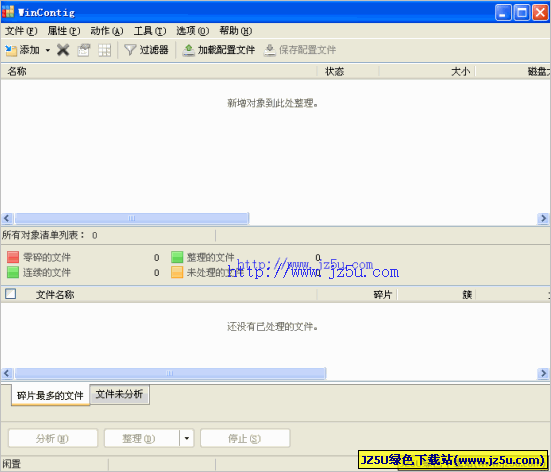Sort by the 状态 column header

[348, 71]
